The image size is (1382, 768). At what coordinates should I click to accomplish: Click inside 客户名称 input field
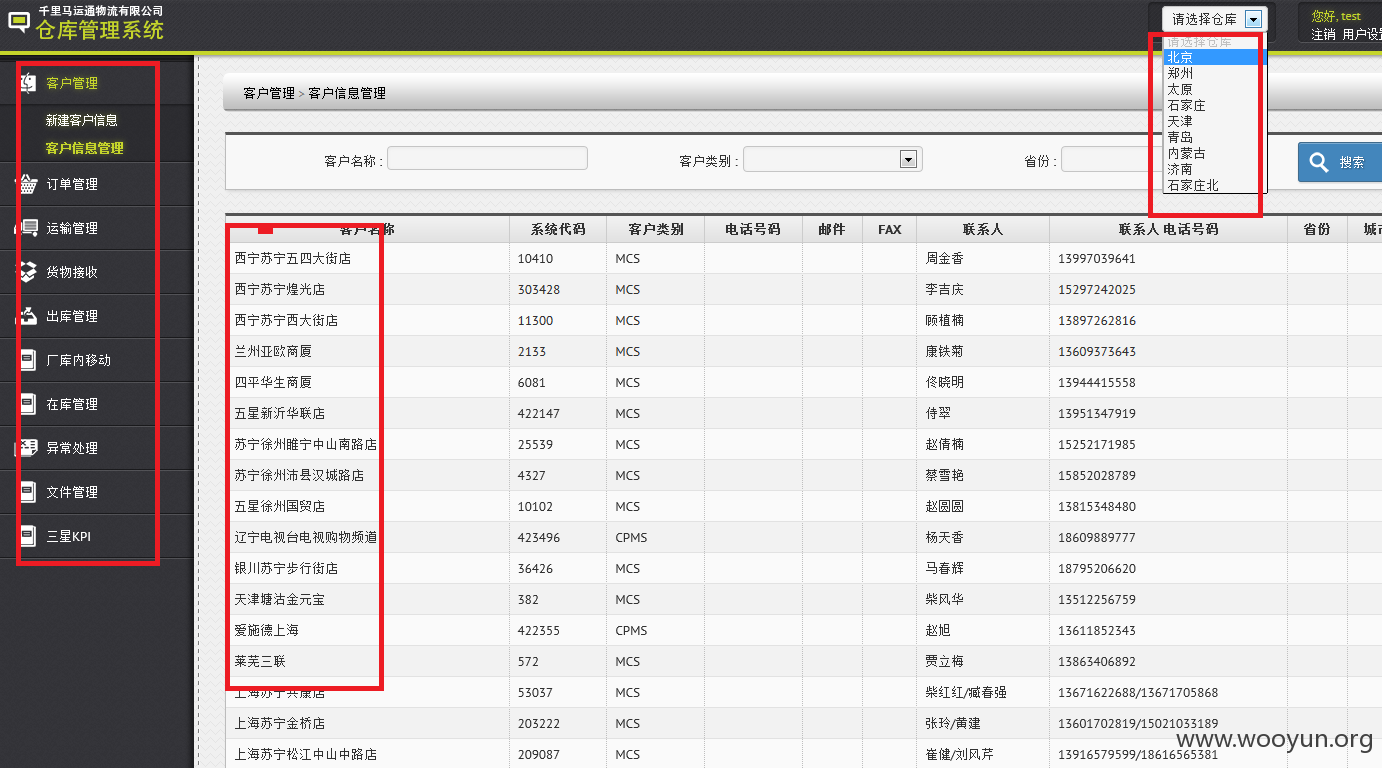tap(487, 158)
